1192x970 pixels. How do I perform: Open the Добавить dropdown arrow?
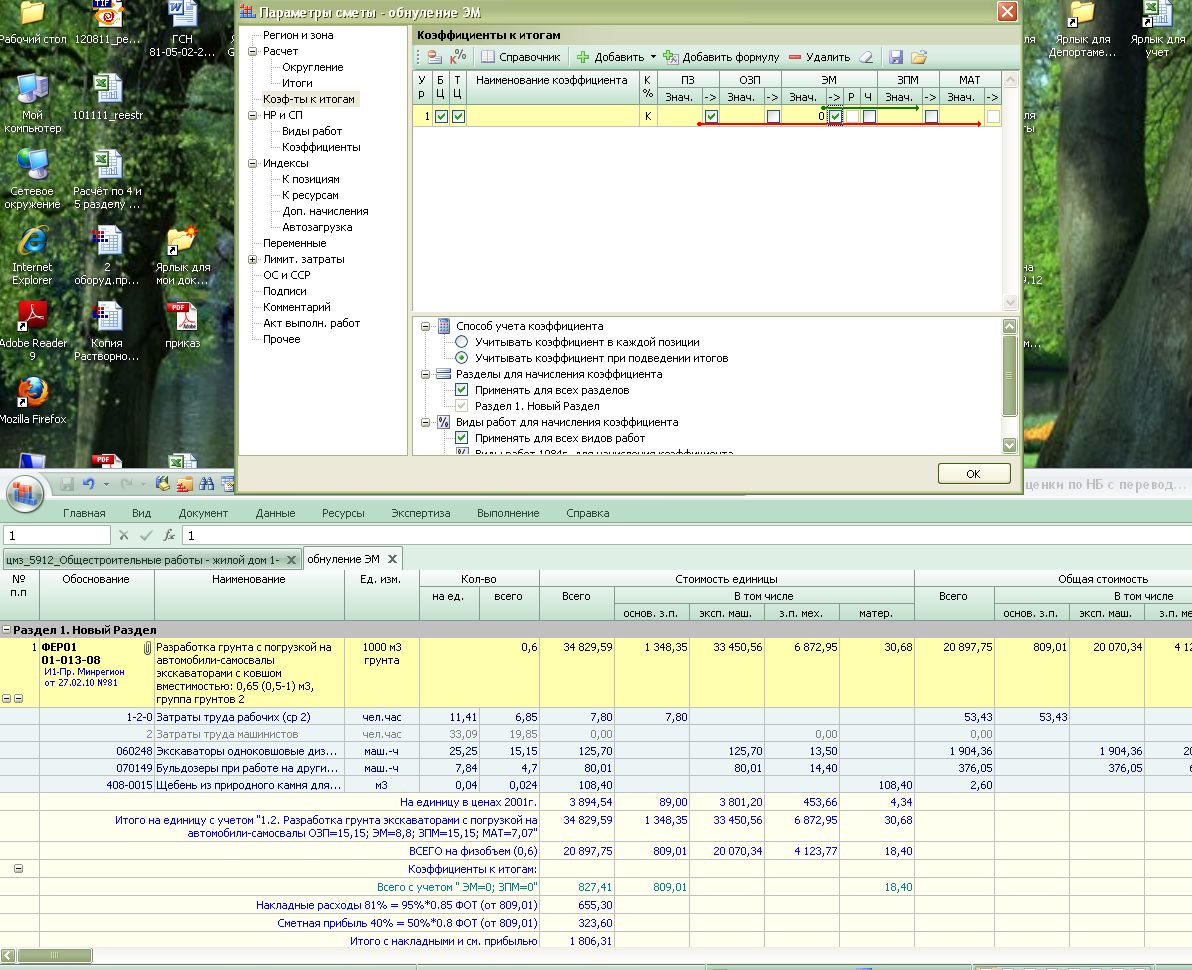(x=653, y=57)
